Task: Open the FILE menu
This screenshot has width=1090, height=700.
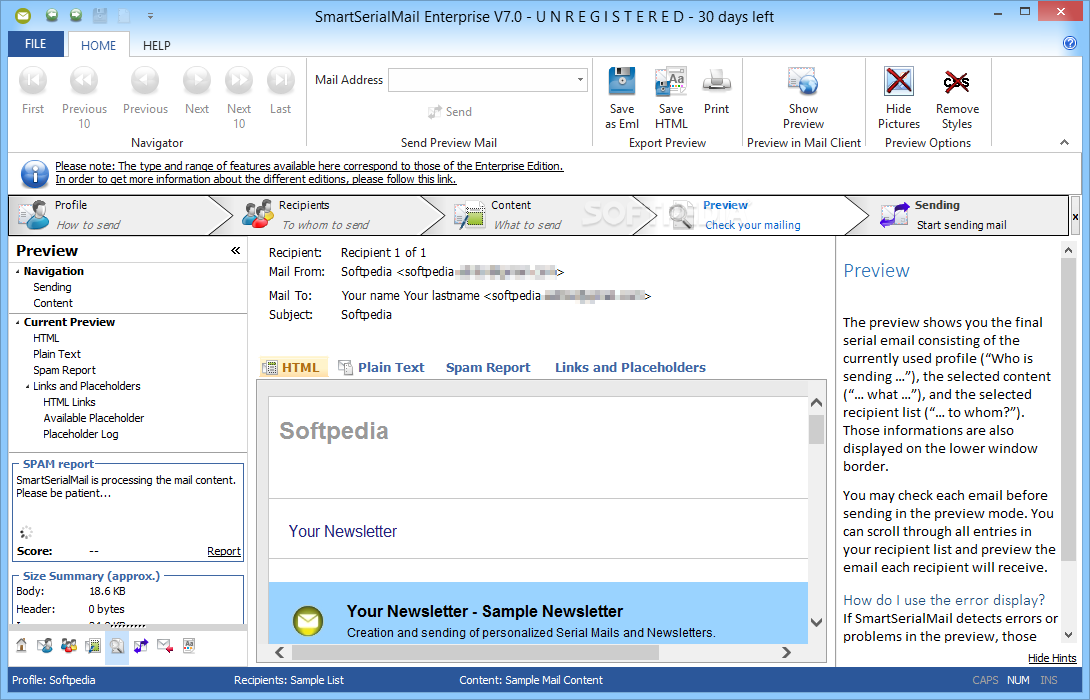Action: (x=35, y=44)
